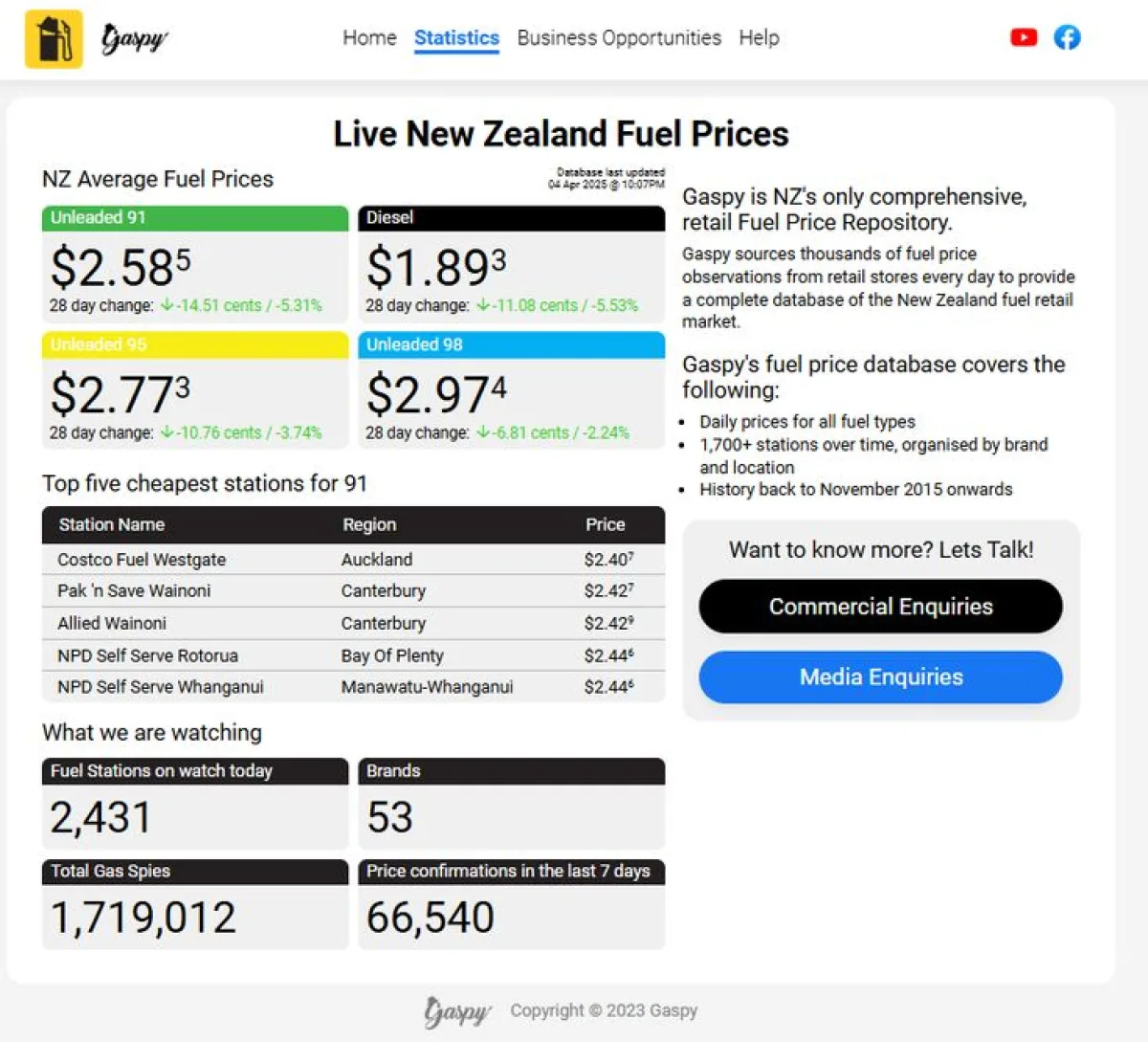
Task: Select the Statistics navigation tab
Action: (456, 38)
